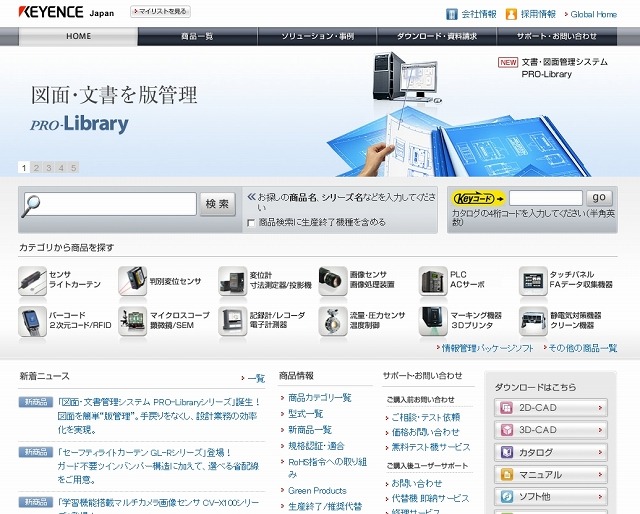Open the 型式一覧 link

point(305,414)
